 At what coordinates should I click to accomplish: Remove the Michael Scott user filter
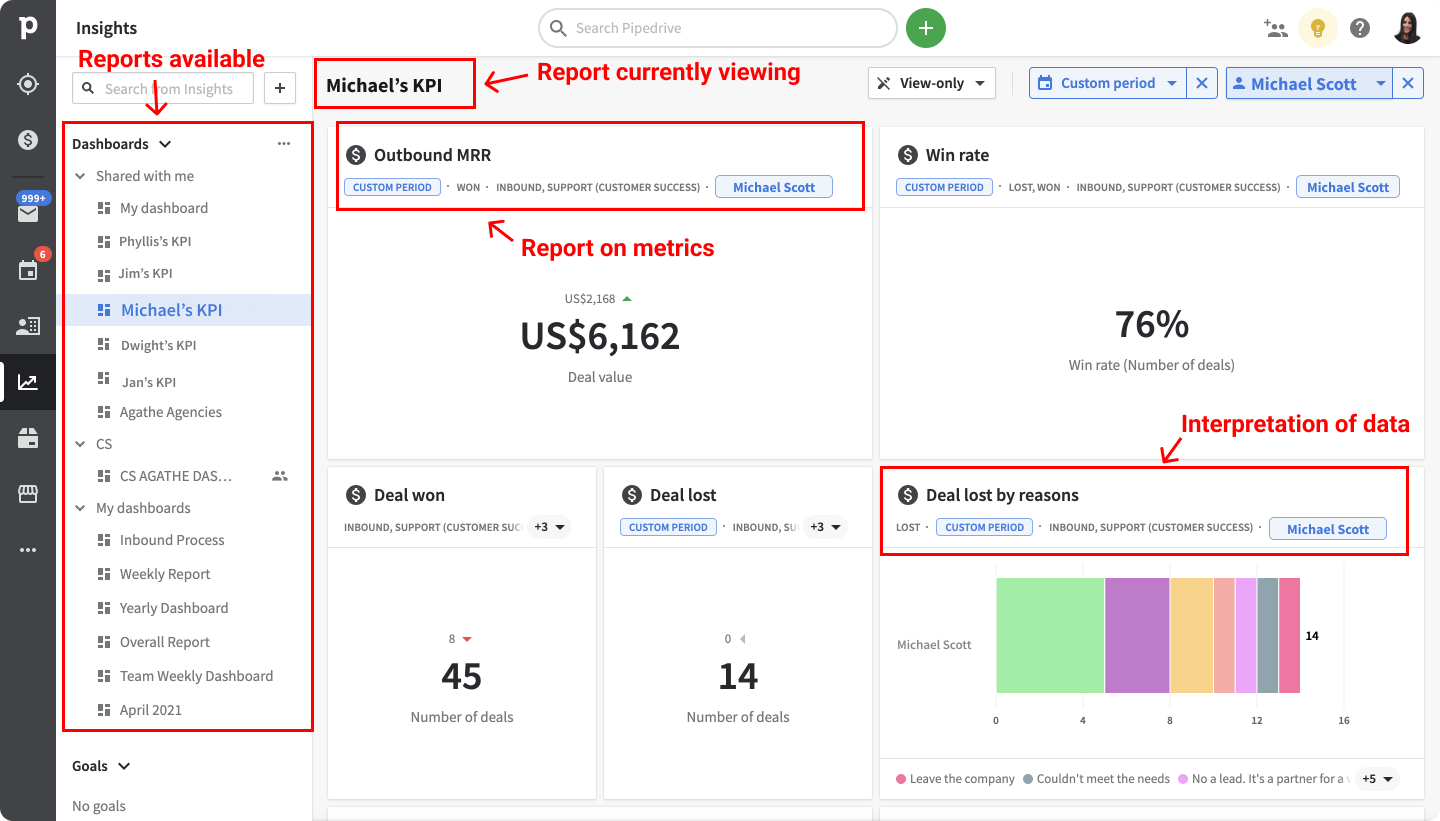[1408, 83]
